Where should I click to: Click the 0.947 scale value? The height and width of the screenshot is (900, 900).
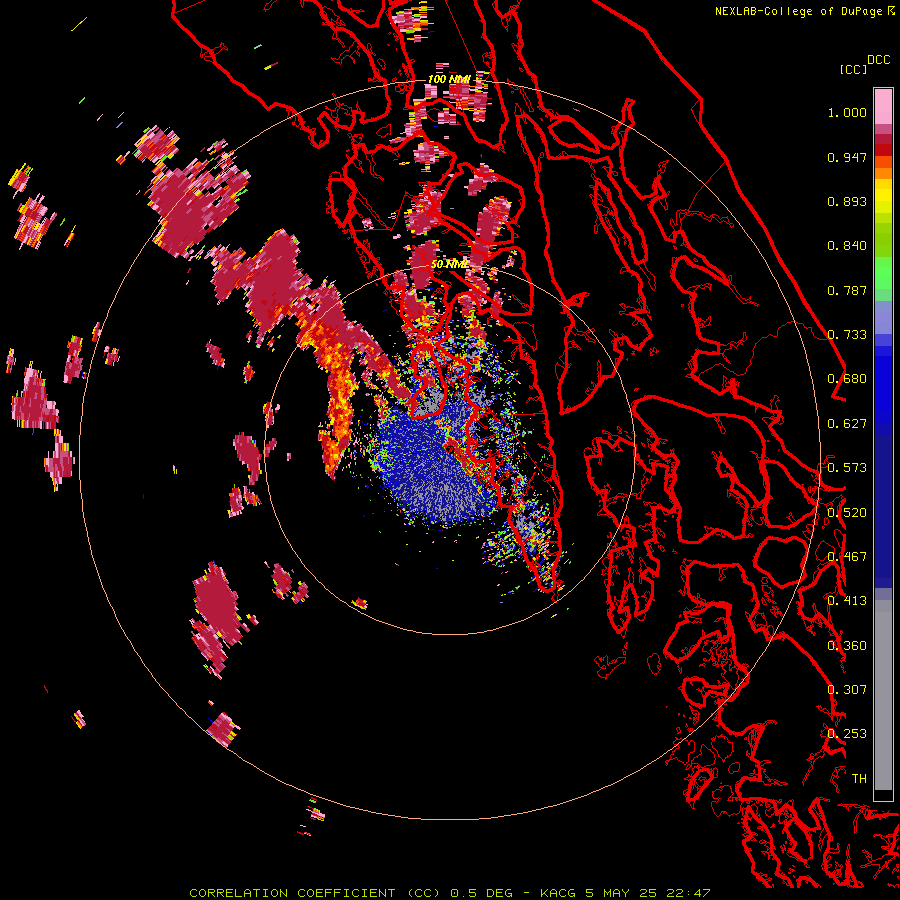coord(847,157)
